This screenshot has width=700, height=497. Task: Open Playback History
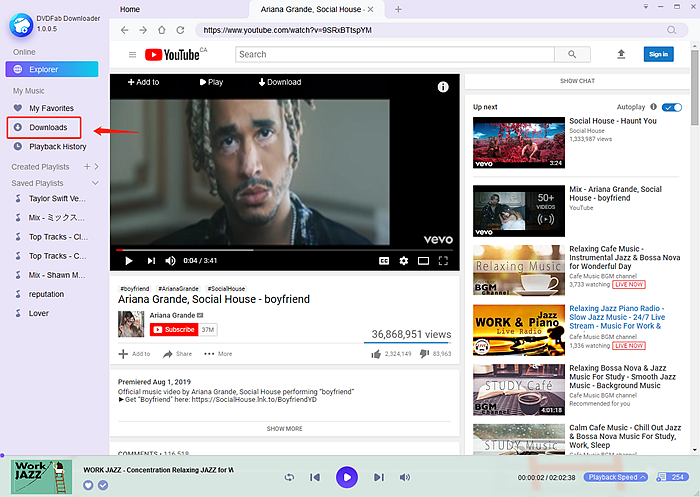52,146
